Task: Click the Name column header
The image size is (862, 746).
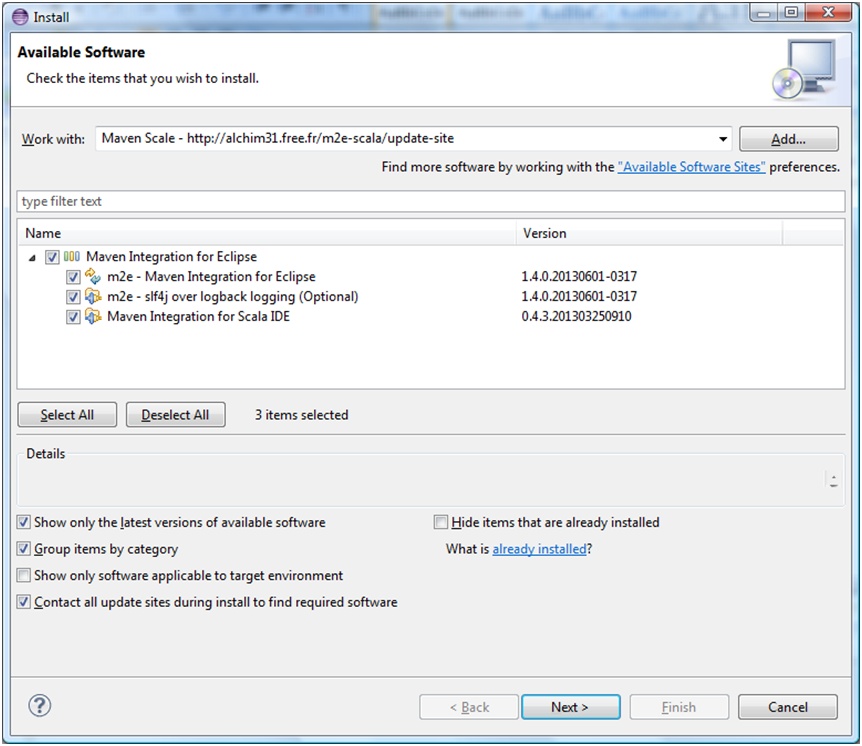Action: [267, 233]
